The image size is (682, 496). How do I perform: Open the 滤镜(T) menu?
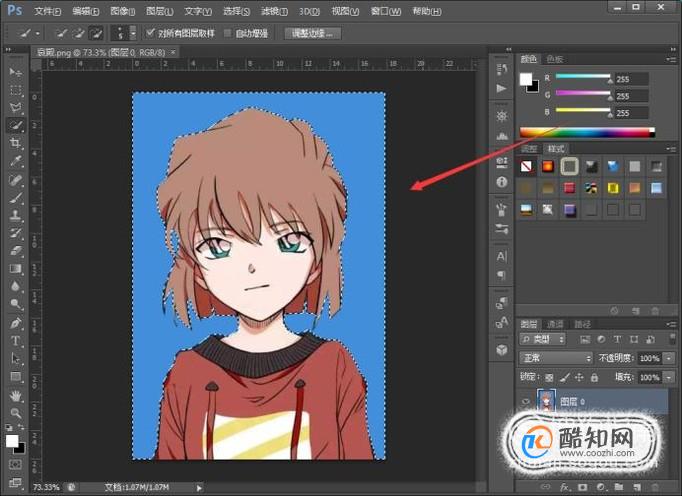274,11
